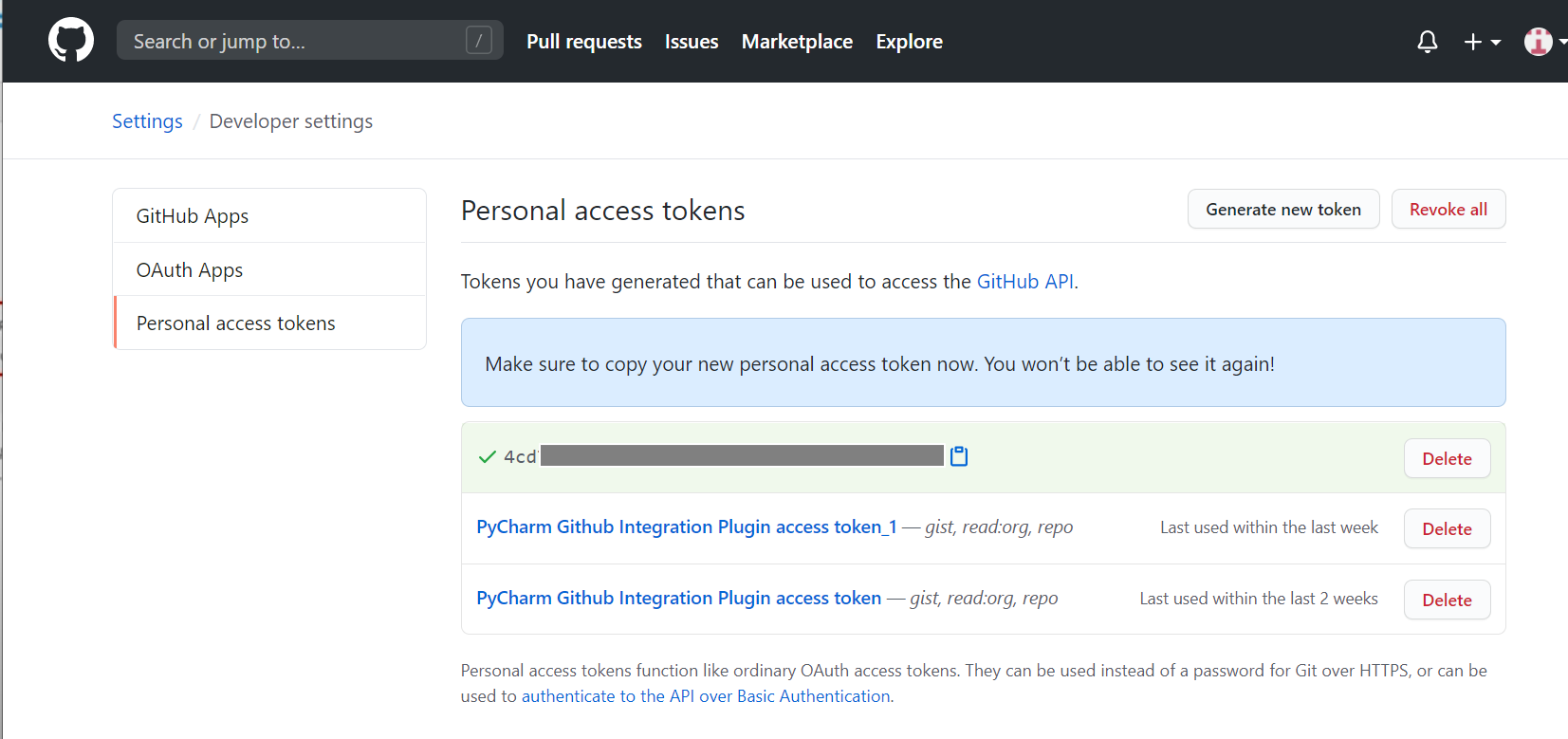Image resolution: width=1568 pixels, height=739 pixels.
Task: Go to Pull requests
Action: (584, 42)
